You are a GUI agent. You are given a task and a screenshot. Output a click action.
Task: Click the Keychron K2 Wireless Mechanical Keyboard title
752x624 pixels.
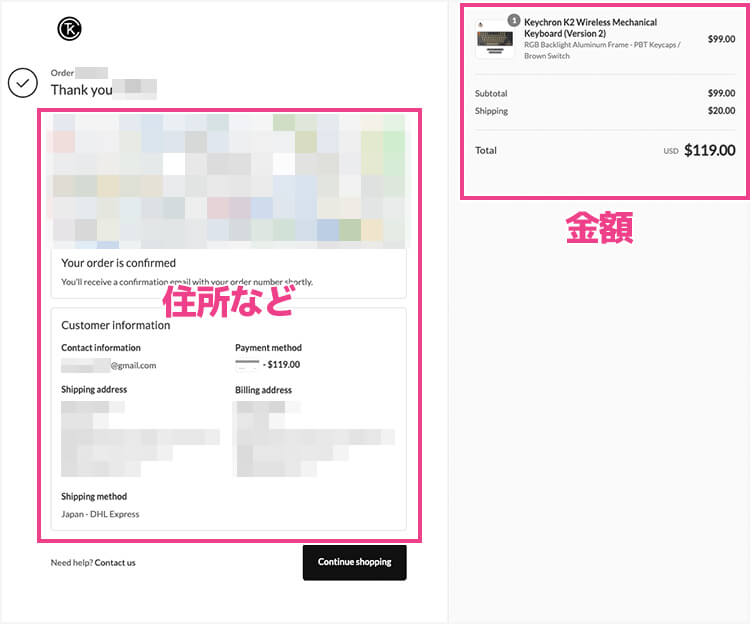pyautogui.click(x=590, y=27)
